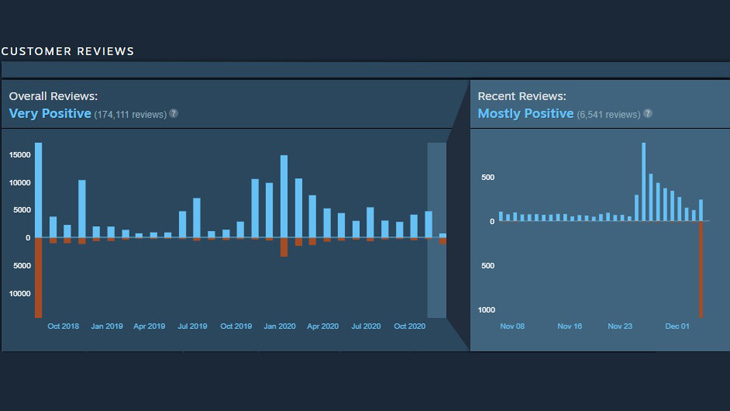Click the Nov 08 axis label
This screenshot has height=411, width=730.
click(512, 326)
